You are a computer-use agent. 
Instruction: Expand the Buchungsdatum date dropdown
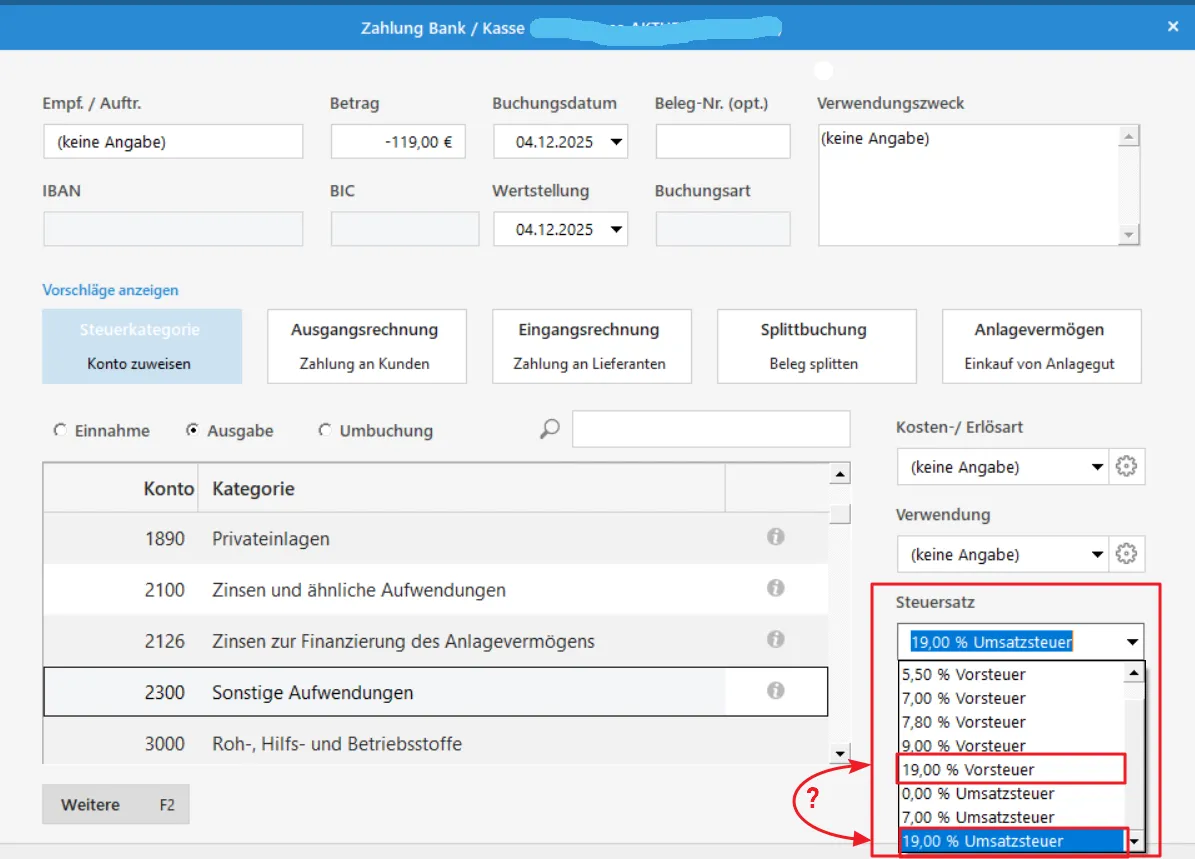point(616,142)
